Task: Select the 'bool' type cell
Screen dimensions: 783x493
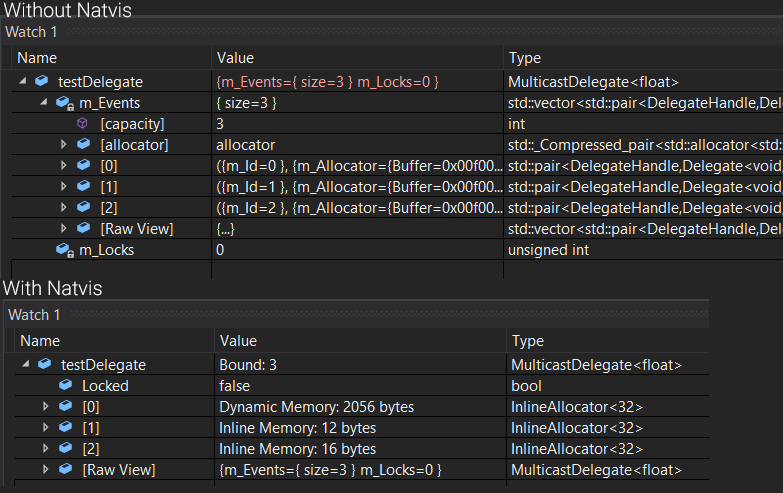Action: 526,386
